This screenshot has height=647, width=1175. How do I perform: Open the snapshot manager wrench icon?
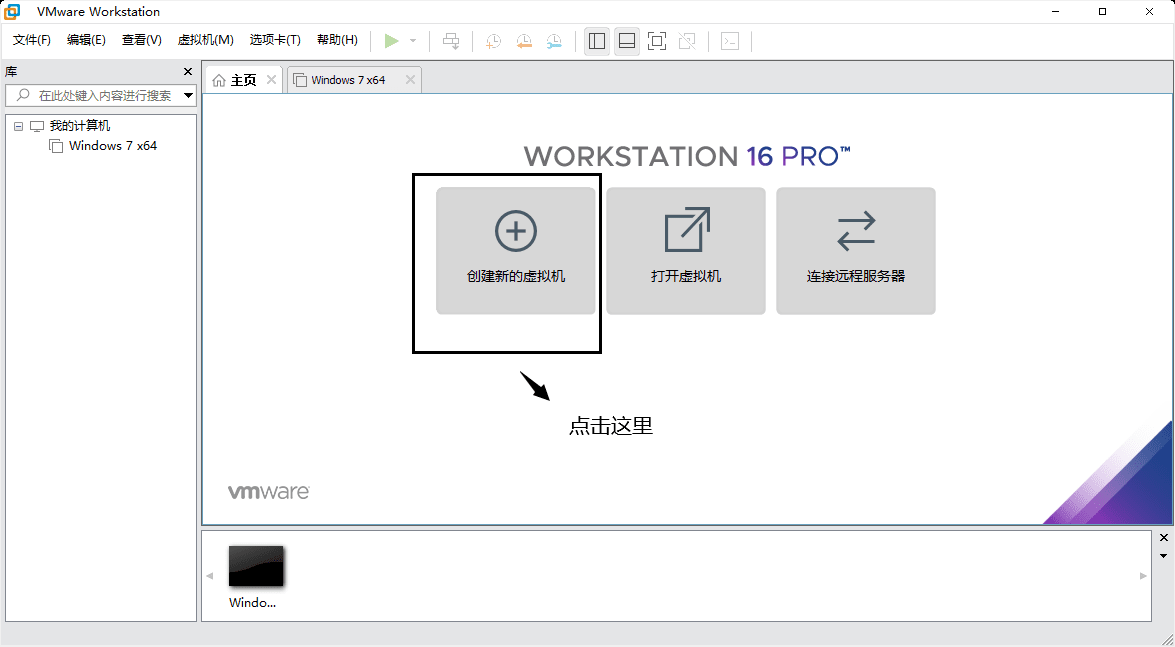coord(554,40)
